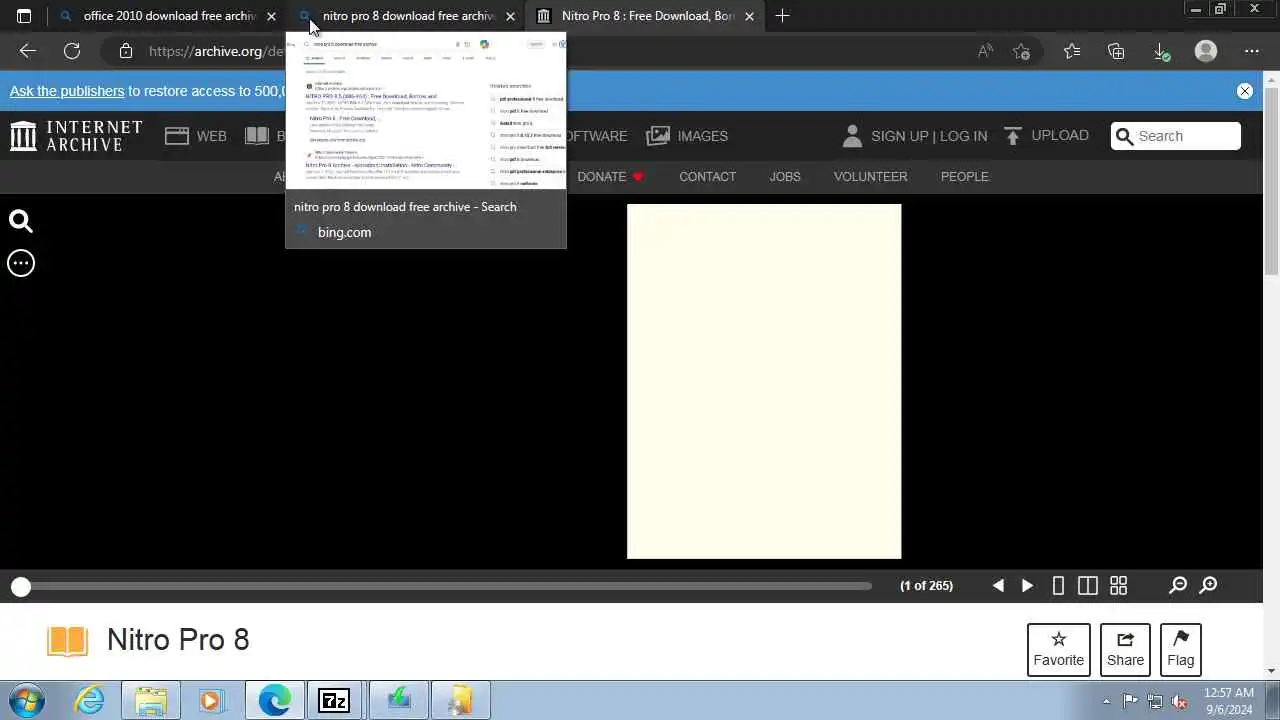1280x720 pixels.
Task: Switch to the office 2010 download tab
Action: tap(166, 16)
